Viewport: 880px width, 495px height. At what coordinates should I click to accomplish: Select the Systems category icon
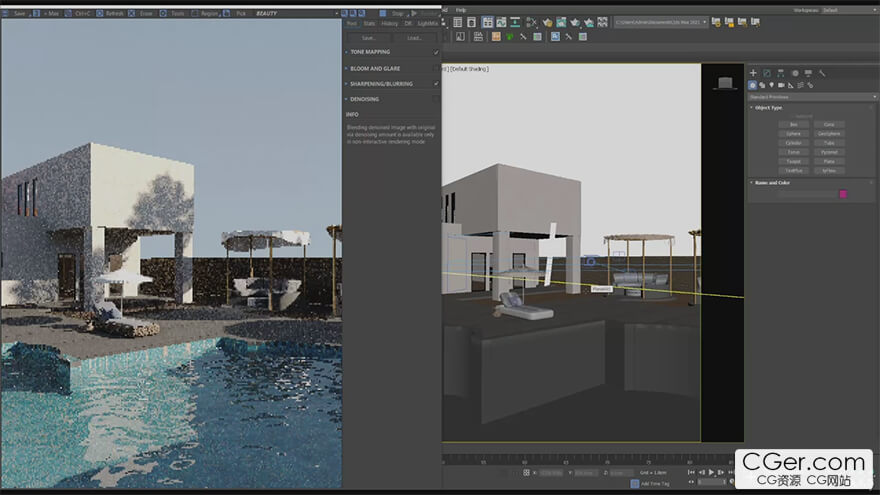coord(810,85)
